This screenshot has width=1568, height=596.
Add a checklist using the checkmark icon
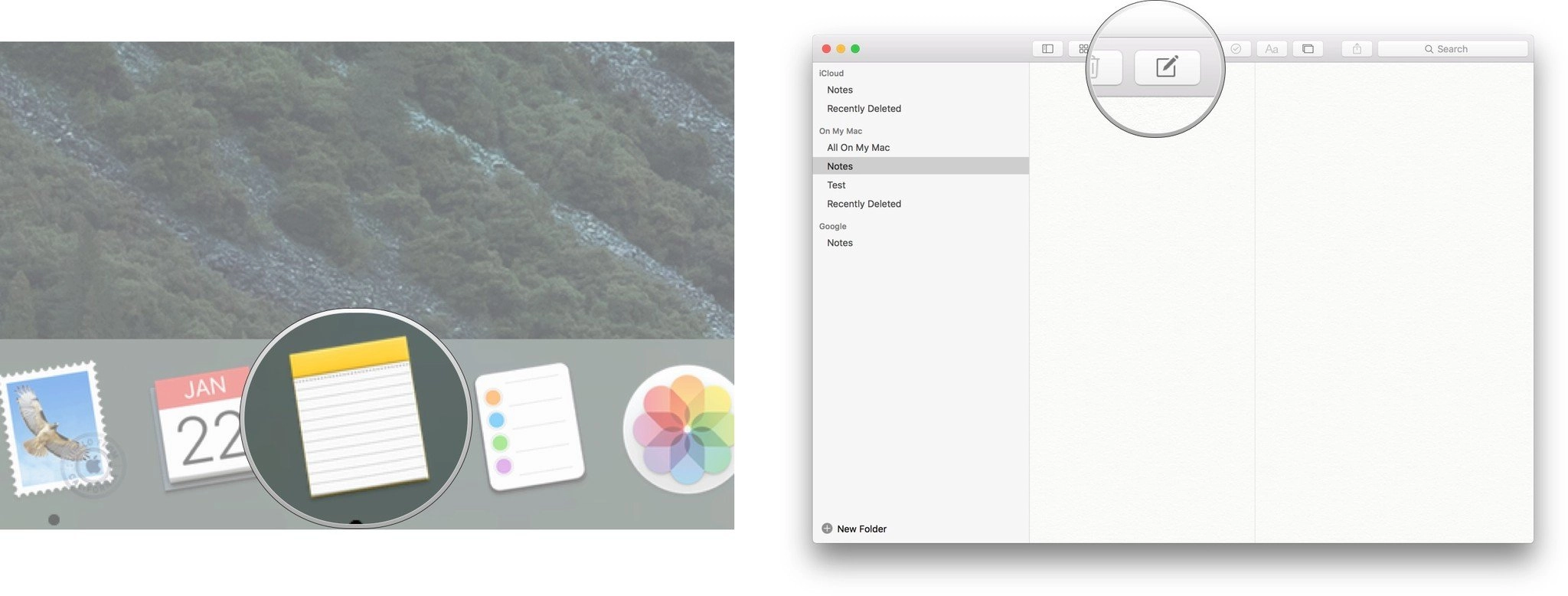tap(1236, 49)
